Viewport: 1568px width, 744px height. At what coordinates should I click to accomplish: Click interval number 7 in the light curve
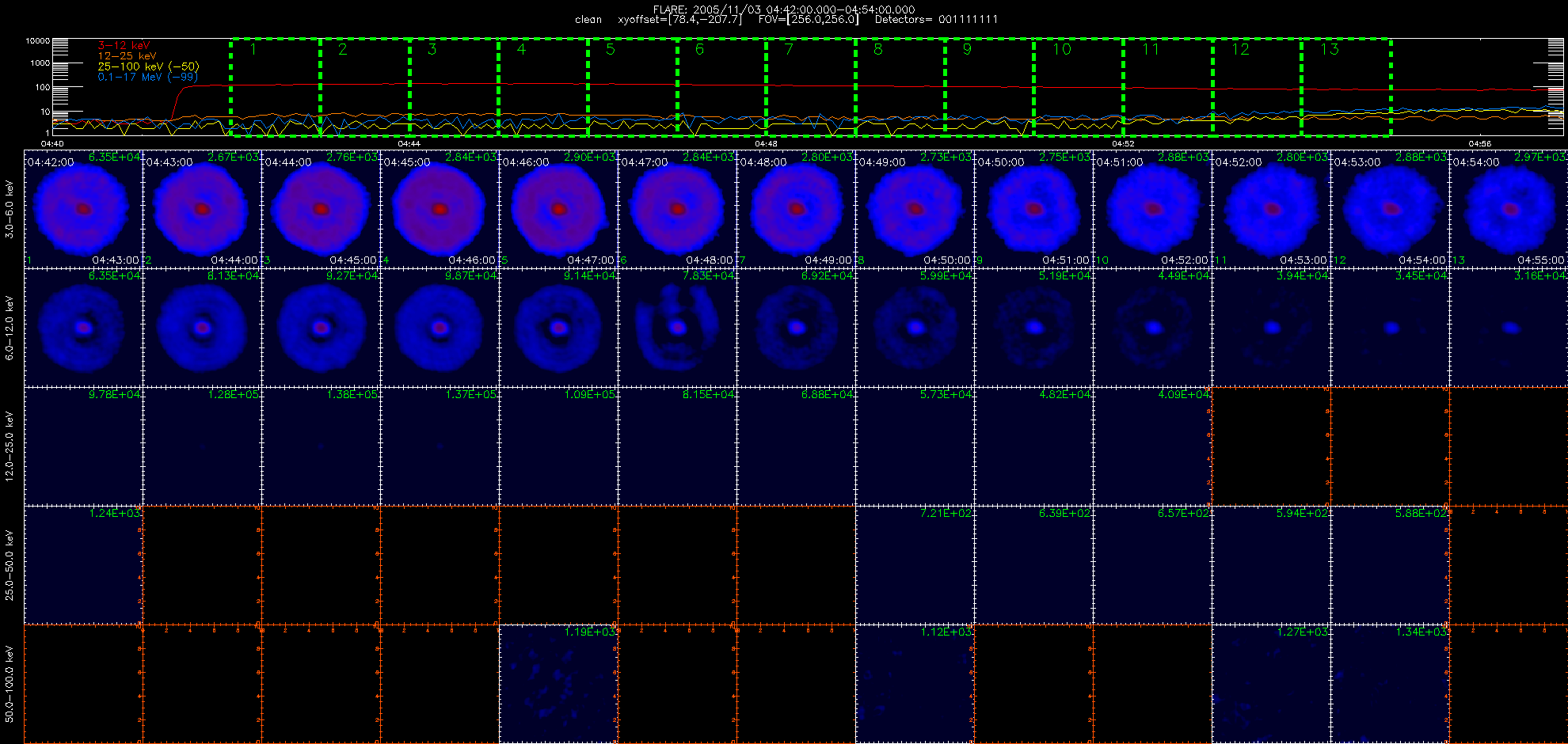(x=789, y=49)
